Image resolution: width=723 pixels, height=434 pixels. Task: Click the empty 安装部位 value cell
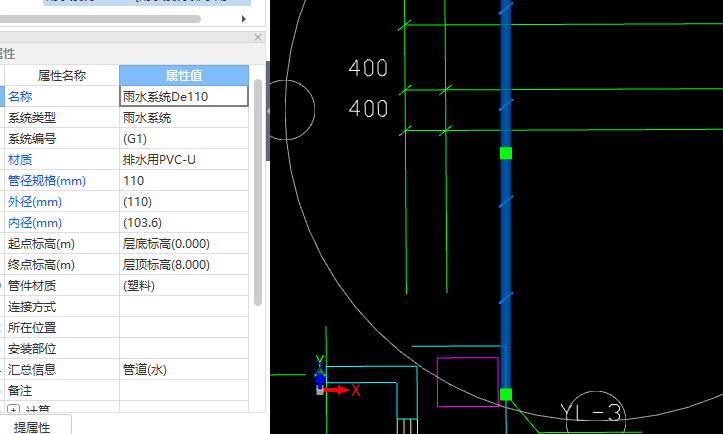point(184,349)
